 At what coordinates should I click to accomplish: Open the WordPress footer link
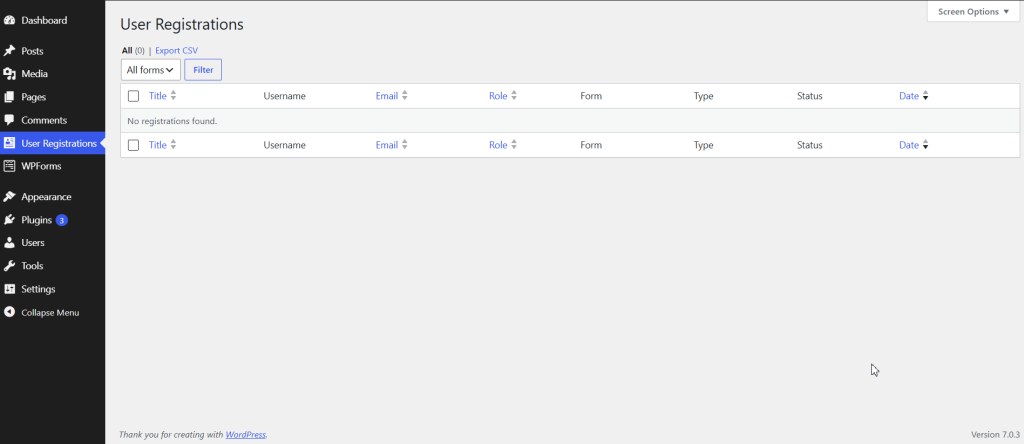(x=246, y=434)
